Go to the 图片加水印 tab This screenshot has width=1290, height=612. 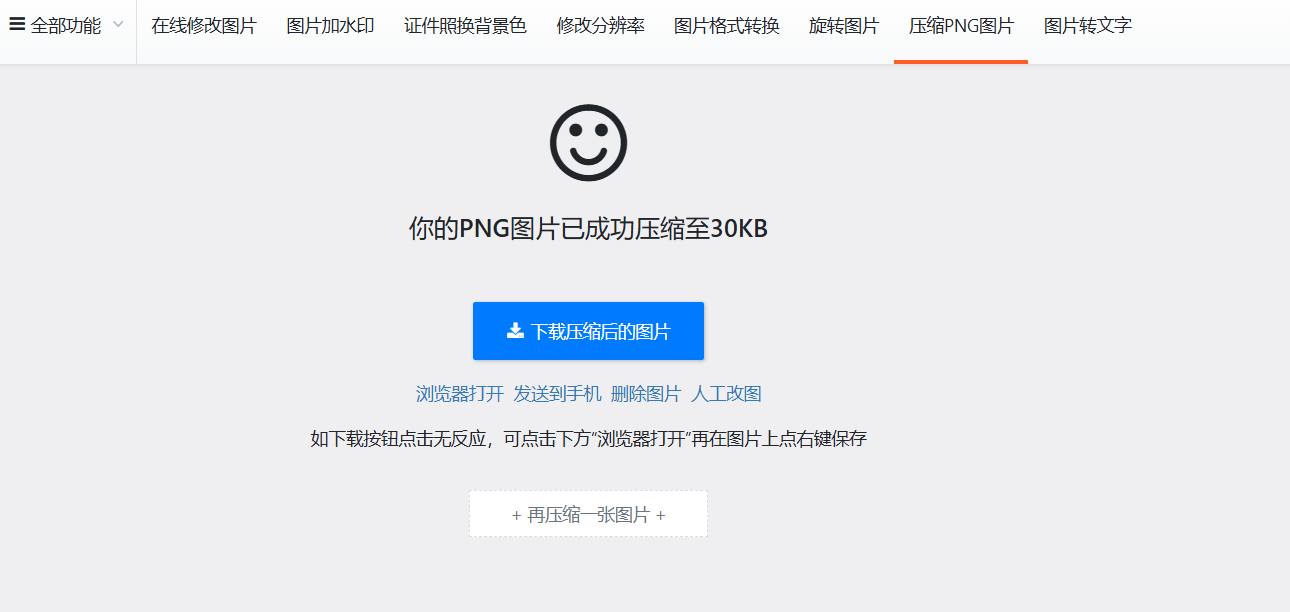tap(330, 26)
